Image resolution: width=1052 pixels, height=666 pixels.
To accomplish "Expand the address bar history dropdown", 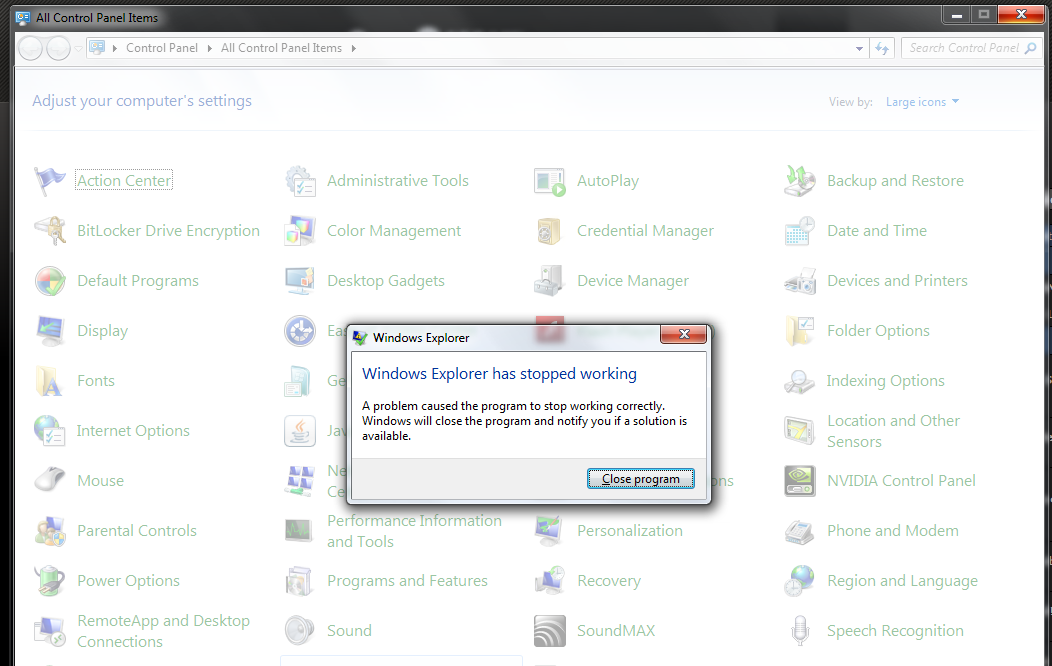I will coord(858,47).
